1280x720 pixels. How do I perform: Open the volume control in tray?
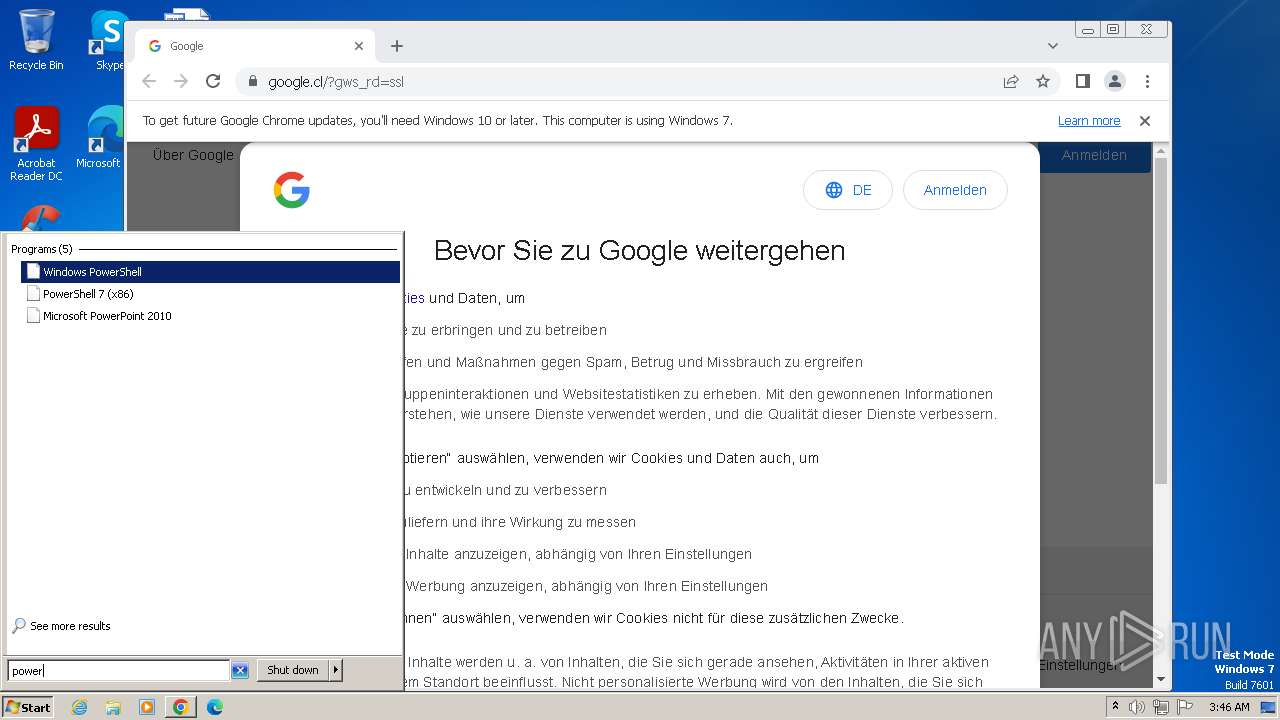pos(1137,707)
